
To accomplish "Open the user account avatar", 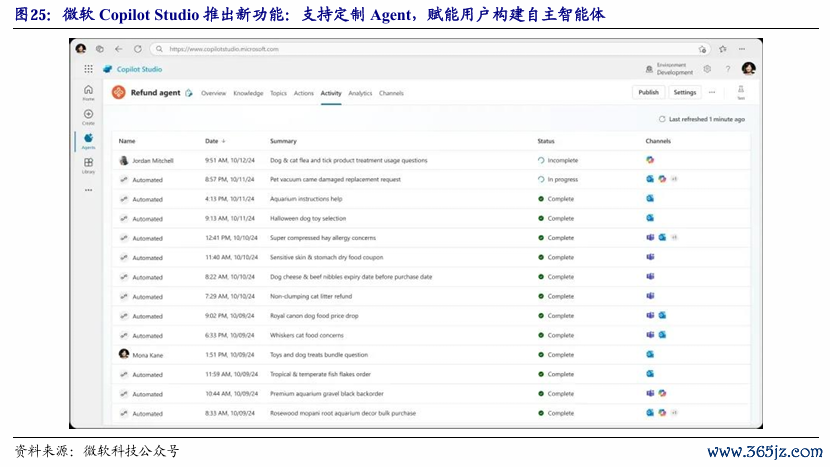I will point(748,68).
